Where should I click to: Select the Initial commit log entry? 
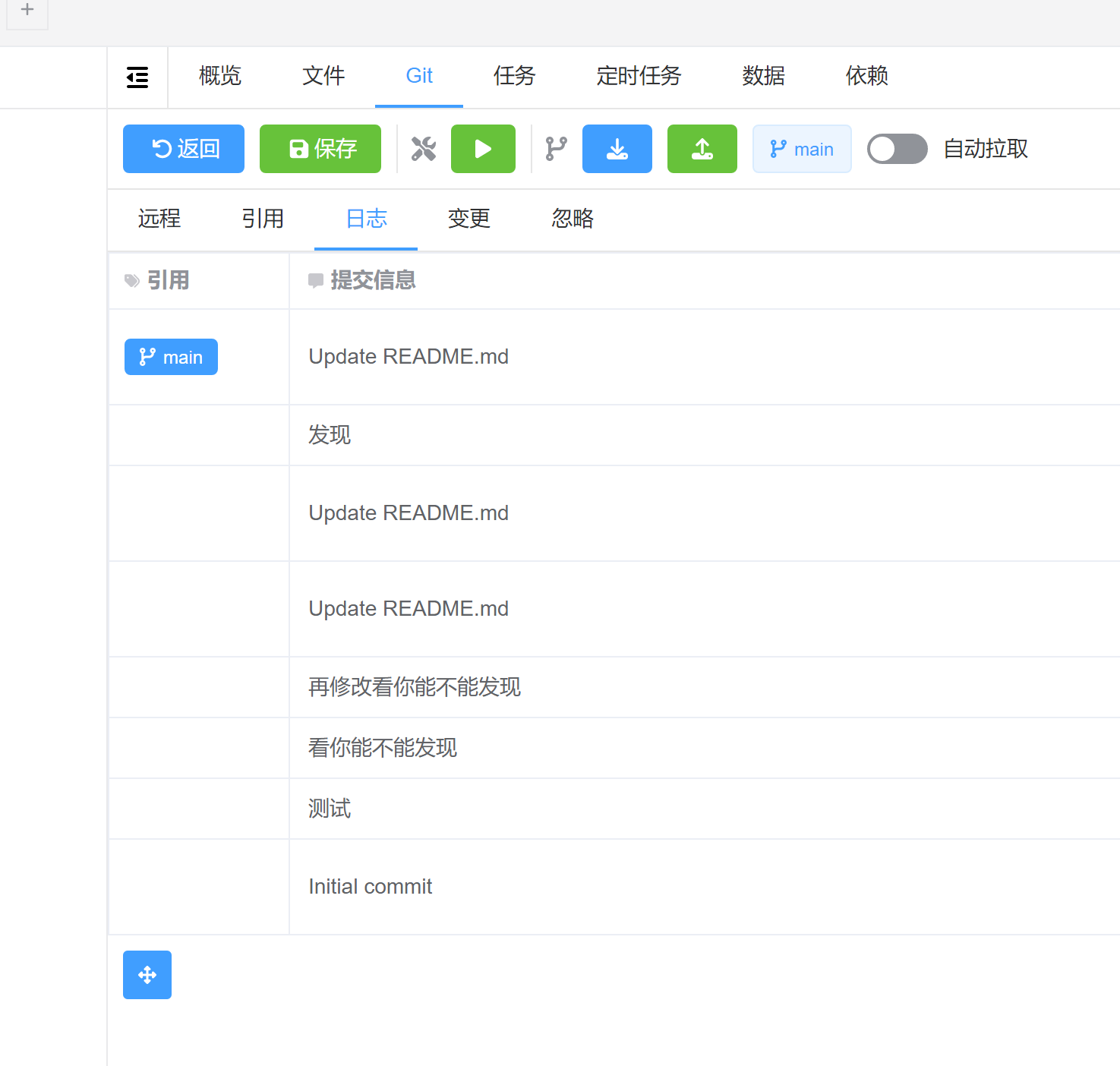(370, 886)
